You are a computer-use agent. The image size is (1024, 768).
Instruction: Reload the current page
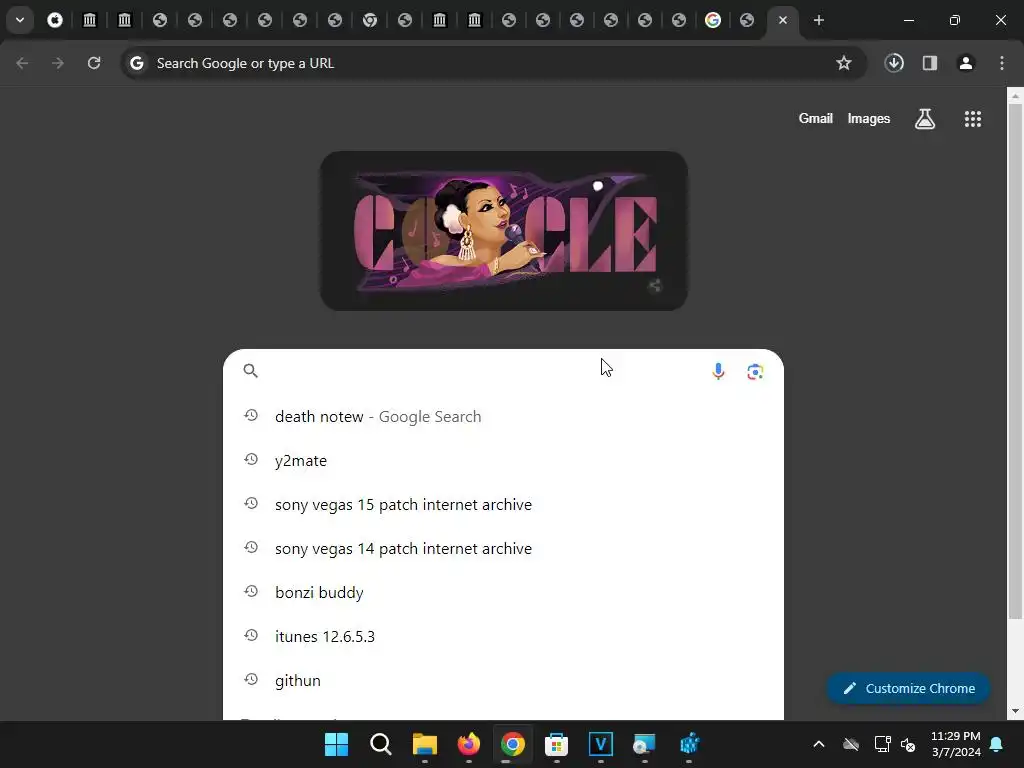[94, 63]
